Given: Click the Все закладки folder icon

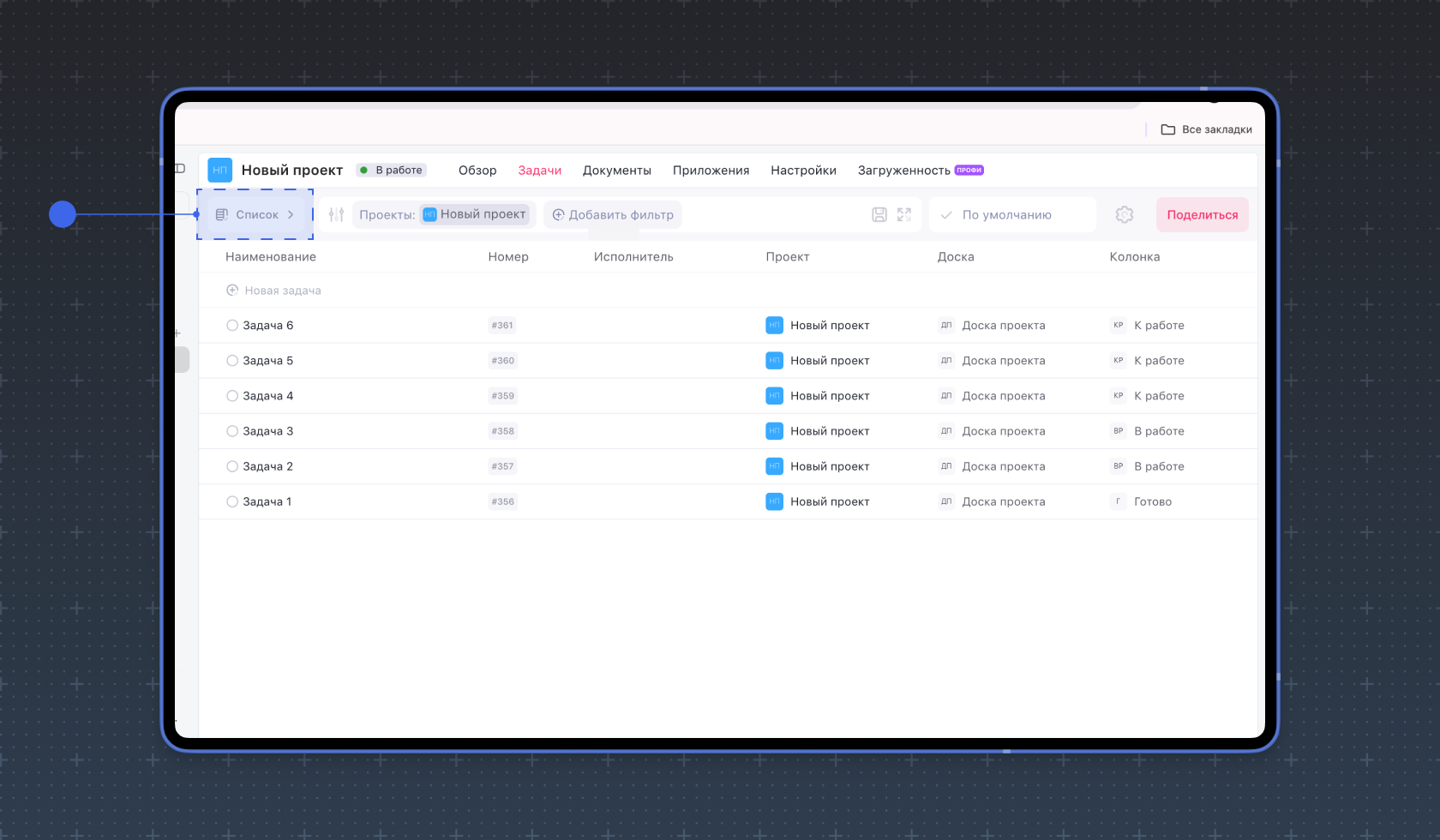Looking at the screenshot, I should [1167, 129].
